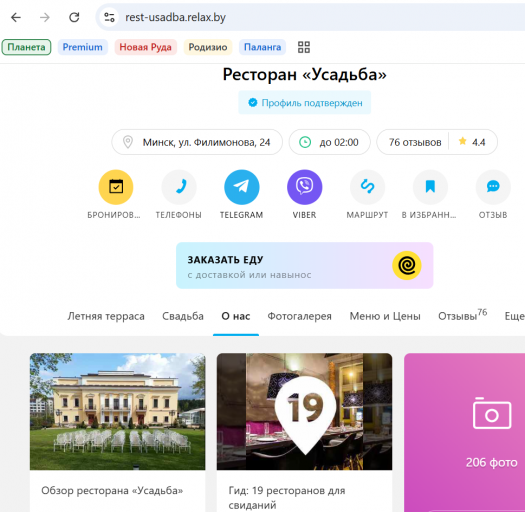Go back to the previous page

click(16, 17)
